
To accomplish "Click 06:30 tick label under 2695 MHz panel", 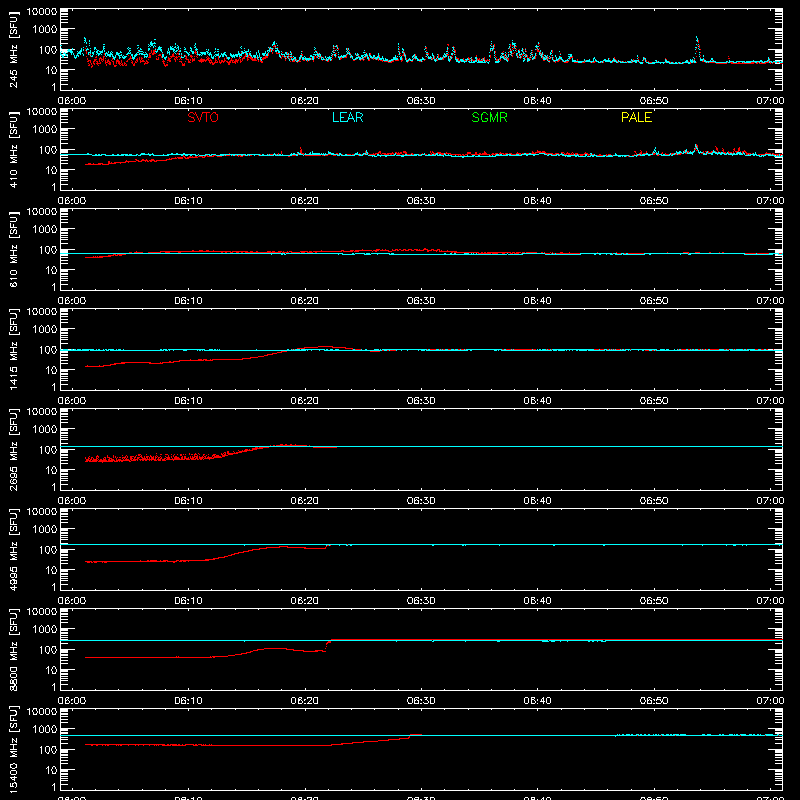I will 421,501.
